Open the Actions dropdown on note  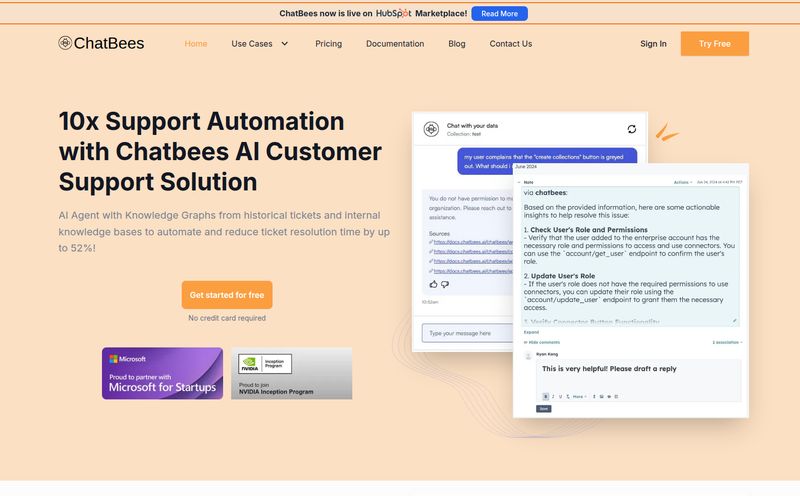coord(683,182)
